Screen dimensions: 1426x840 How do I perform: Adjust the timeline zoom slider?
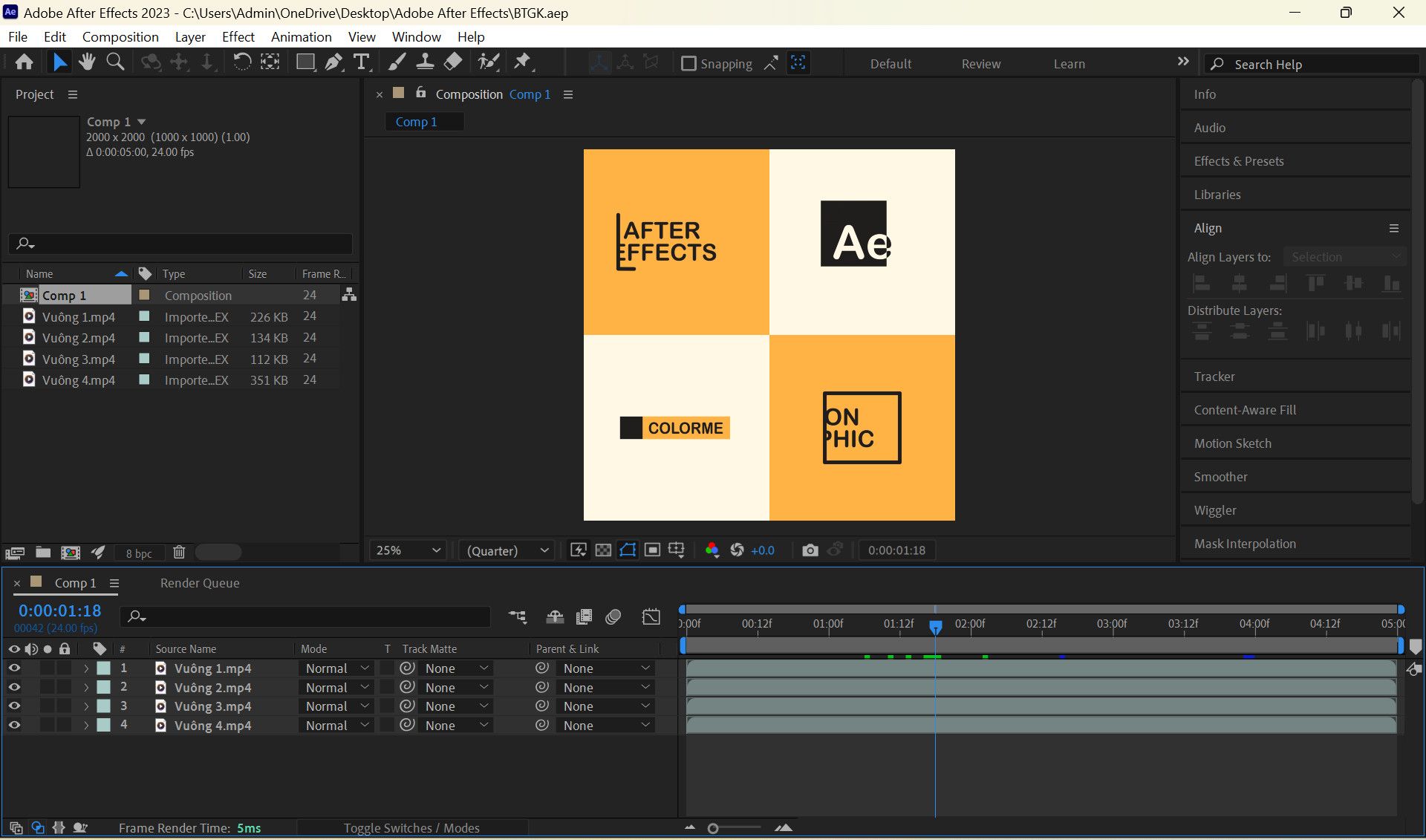tap(713, 828)
